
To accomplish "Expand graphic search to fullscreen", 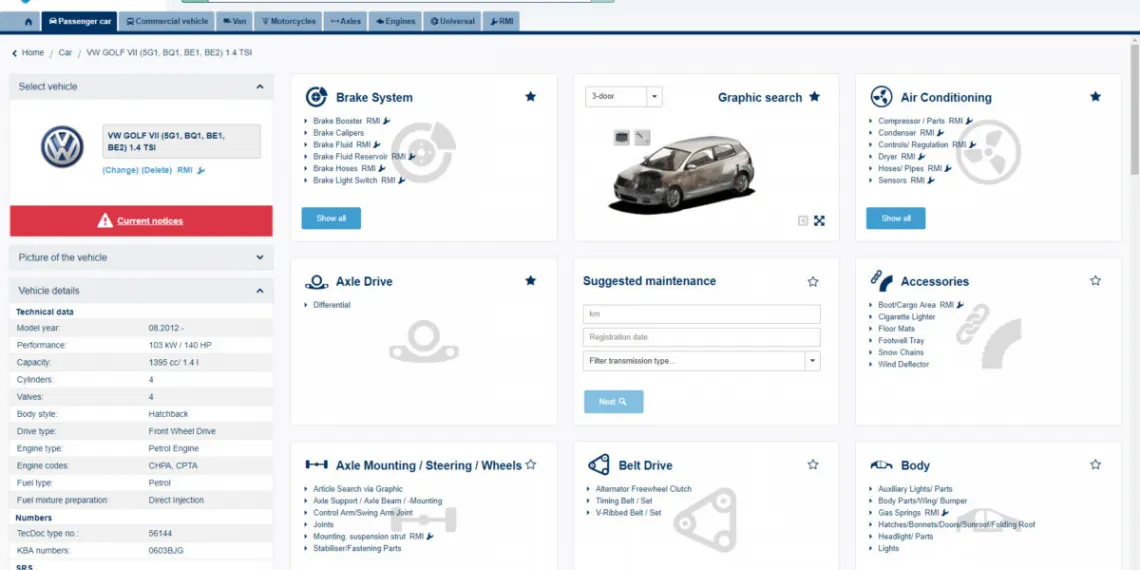I will (819, 221).
